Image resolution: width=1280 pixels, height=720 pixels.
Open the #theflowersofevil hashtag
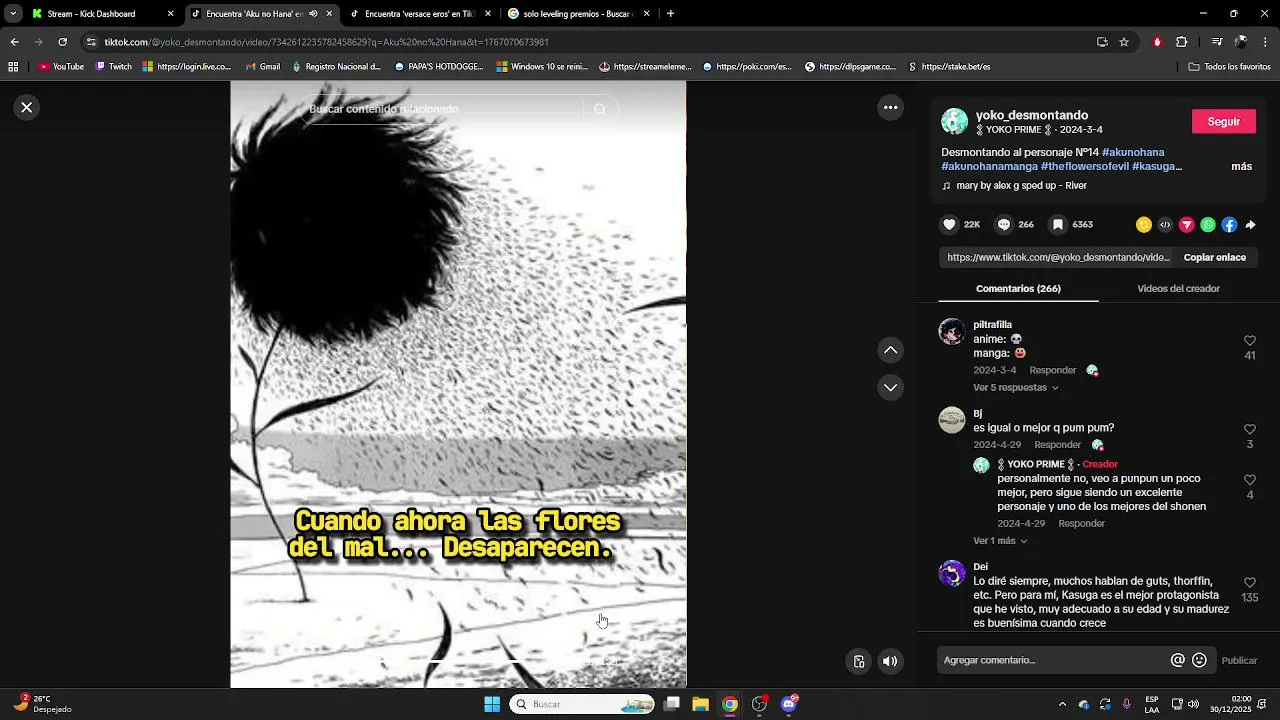pos(1084,166)
